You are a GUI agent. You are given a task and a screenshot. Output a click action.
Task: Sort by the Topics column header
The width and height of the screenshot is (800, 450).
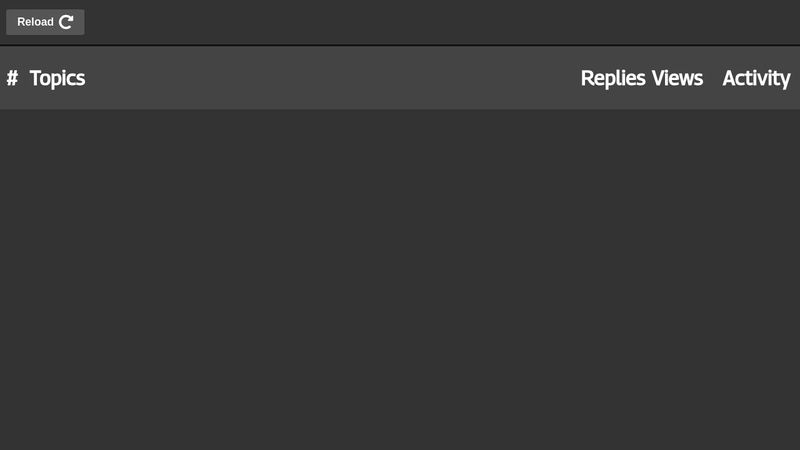(57, 78)
